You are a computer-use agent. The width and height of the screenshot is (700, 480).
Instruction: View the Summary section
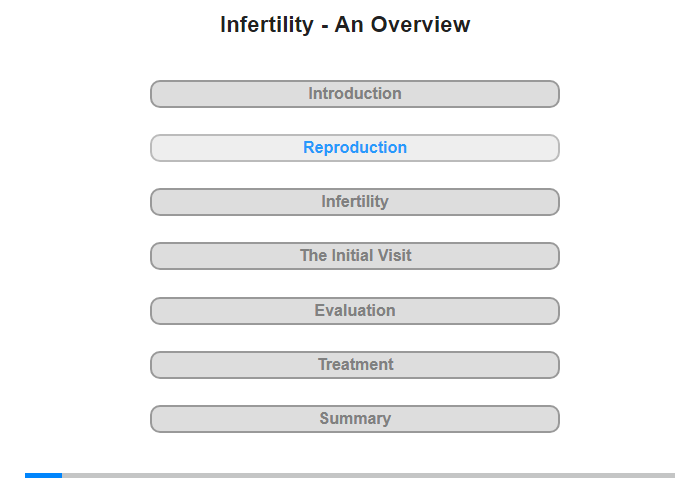point(355,419)
